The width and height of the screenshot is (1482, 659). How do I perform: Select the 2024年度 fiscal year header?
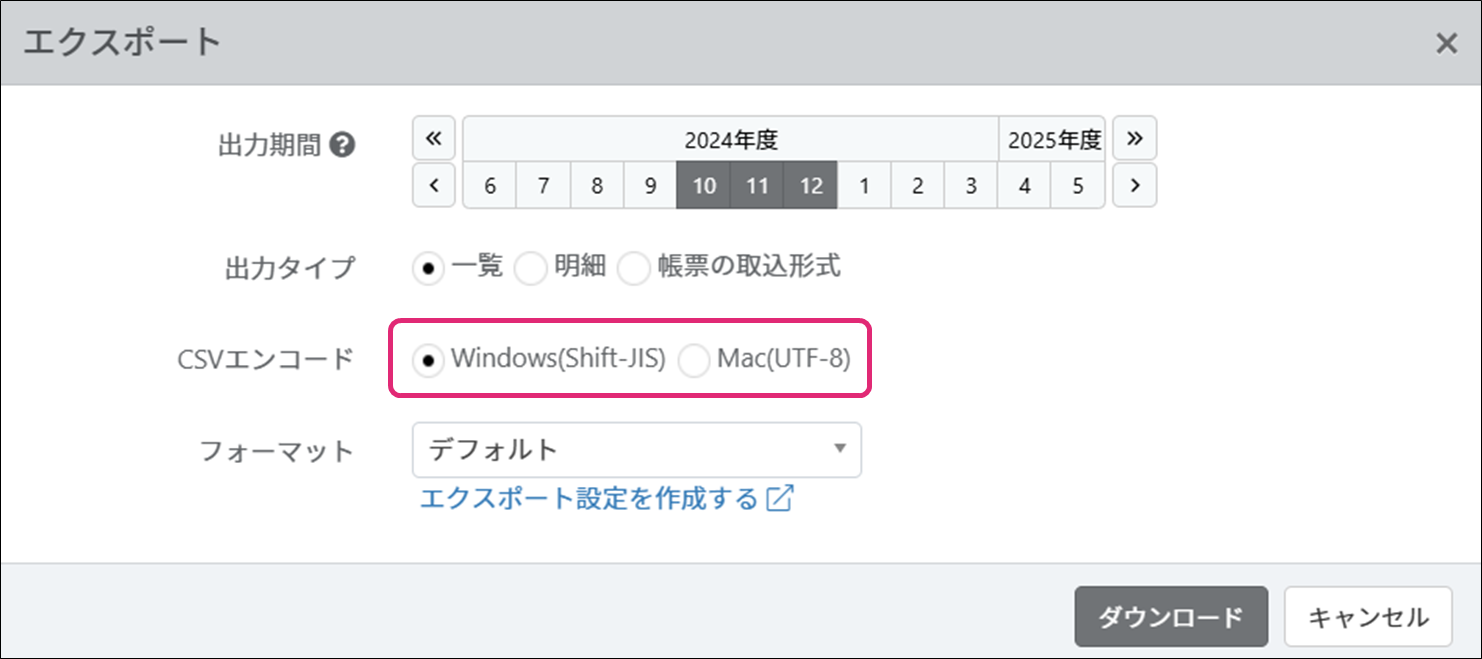730,140
